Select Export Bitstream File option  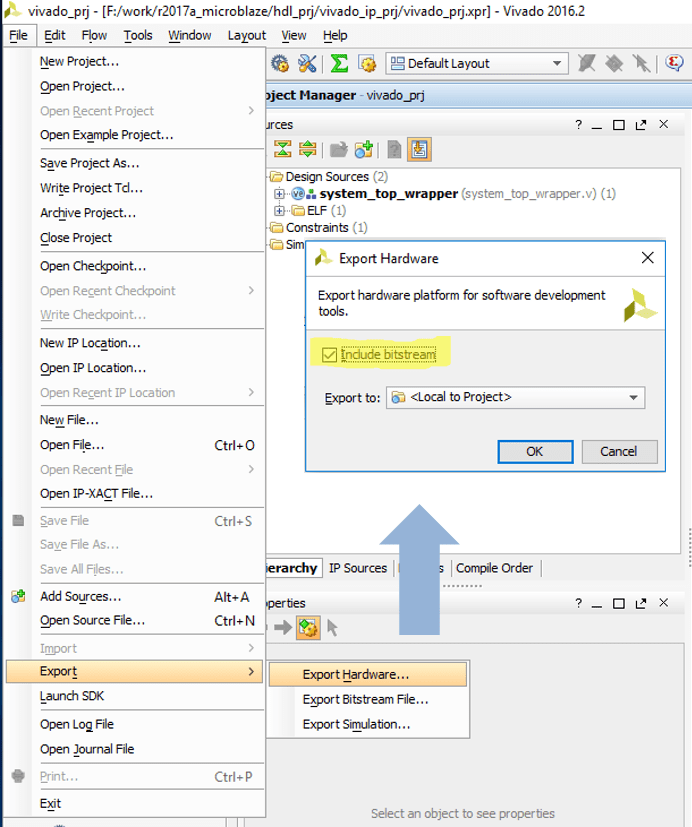click(368, 699)
